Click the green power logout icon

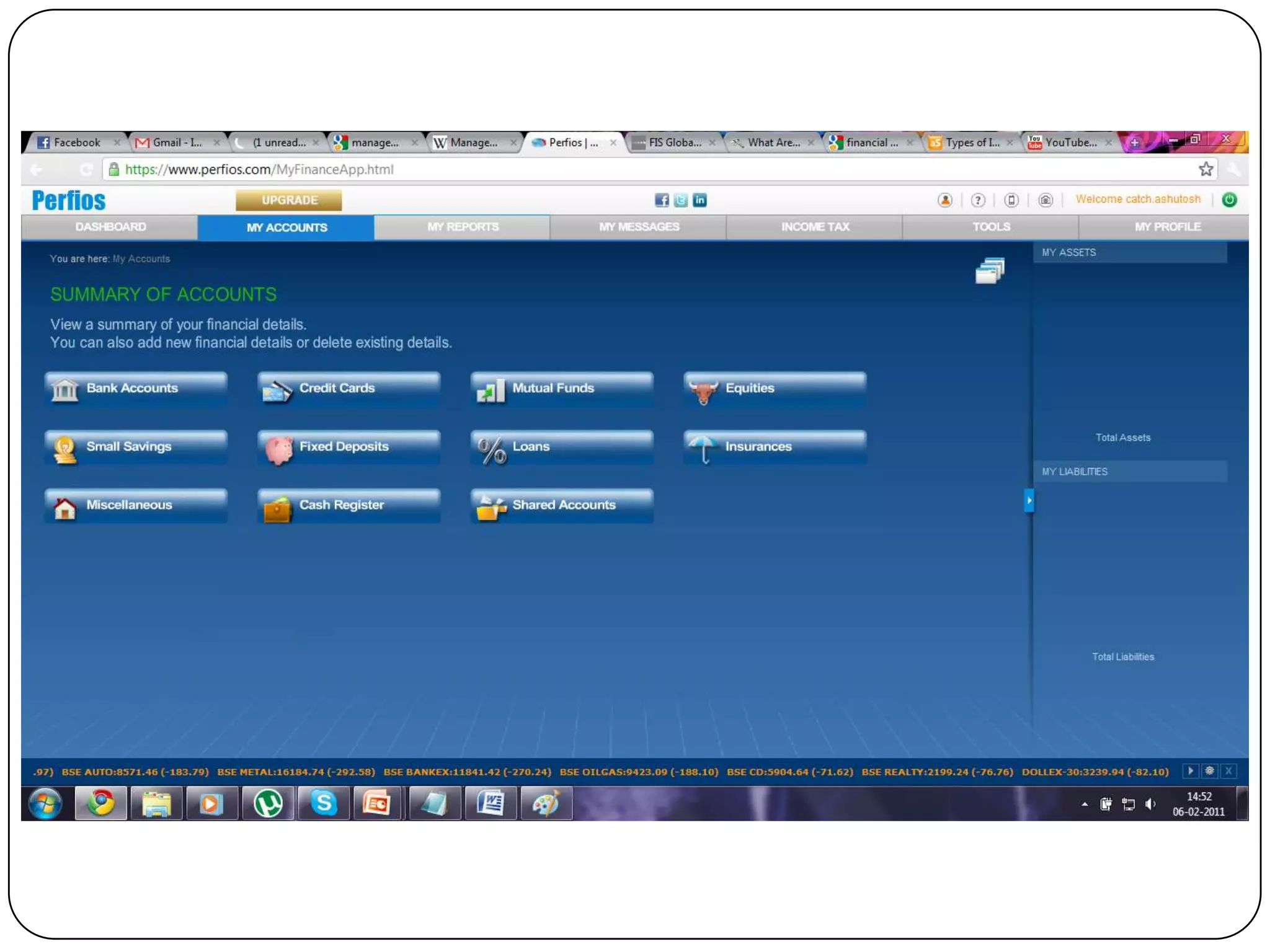(x=1229, y=200)
